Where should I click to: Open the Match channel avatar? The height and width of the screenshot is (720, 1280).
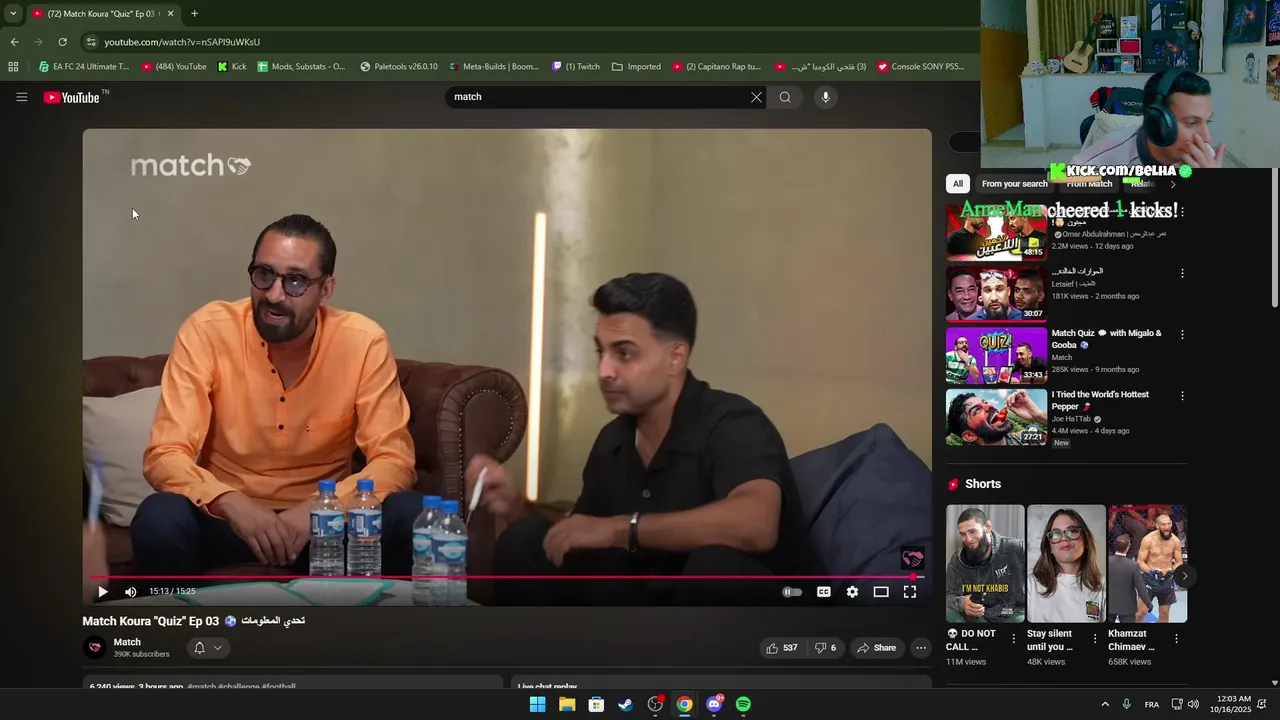point(95,648)
